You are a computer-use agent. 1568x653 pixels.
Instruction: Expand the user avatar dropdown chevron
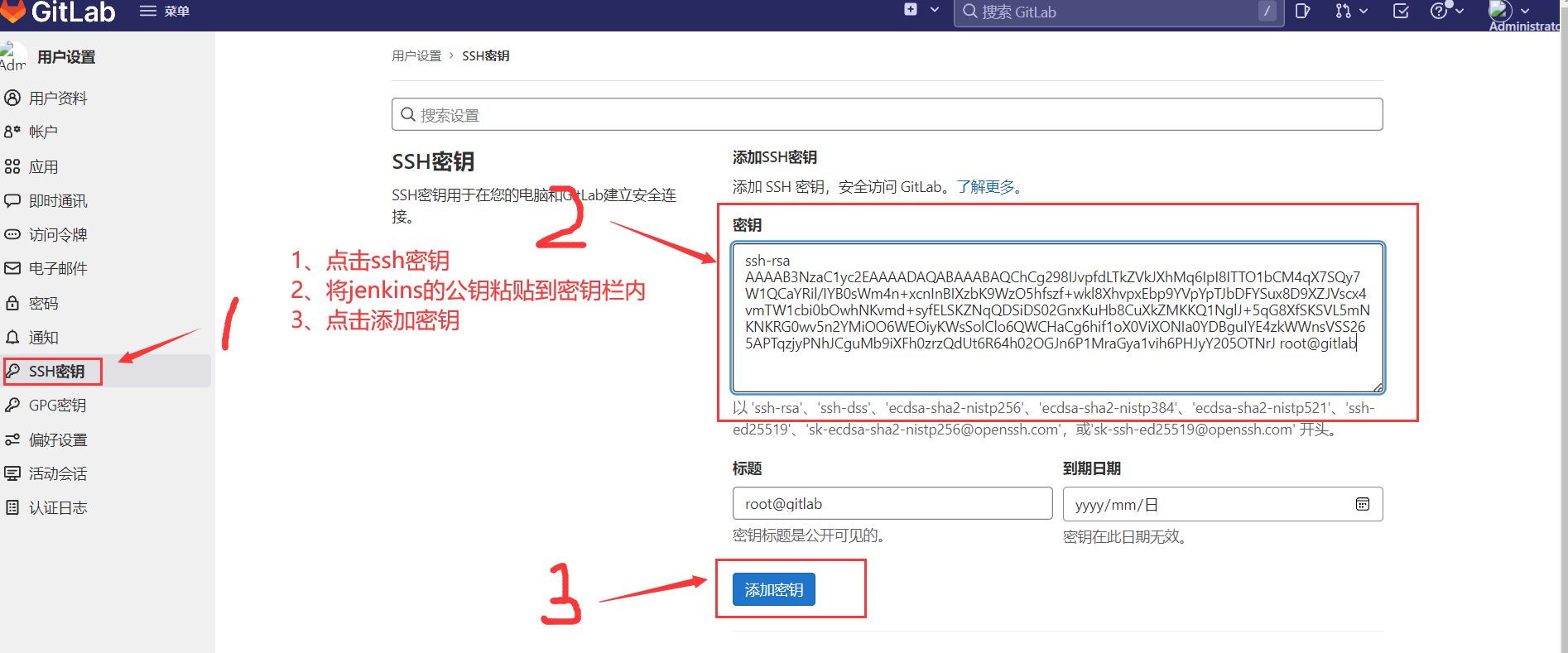[x=1525, y=11]
